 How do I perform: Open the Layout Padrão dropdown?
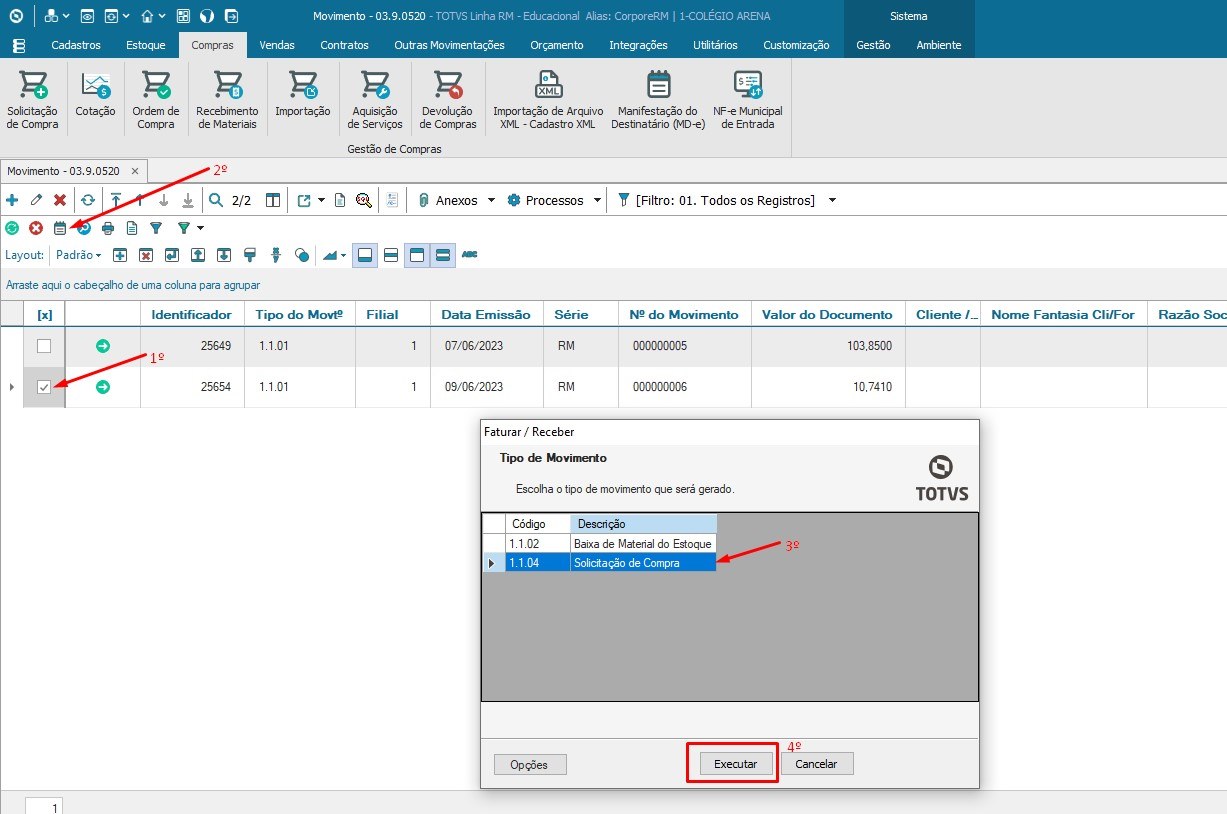(x=77, y=255)
